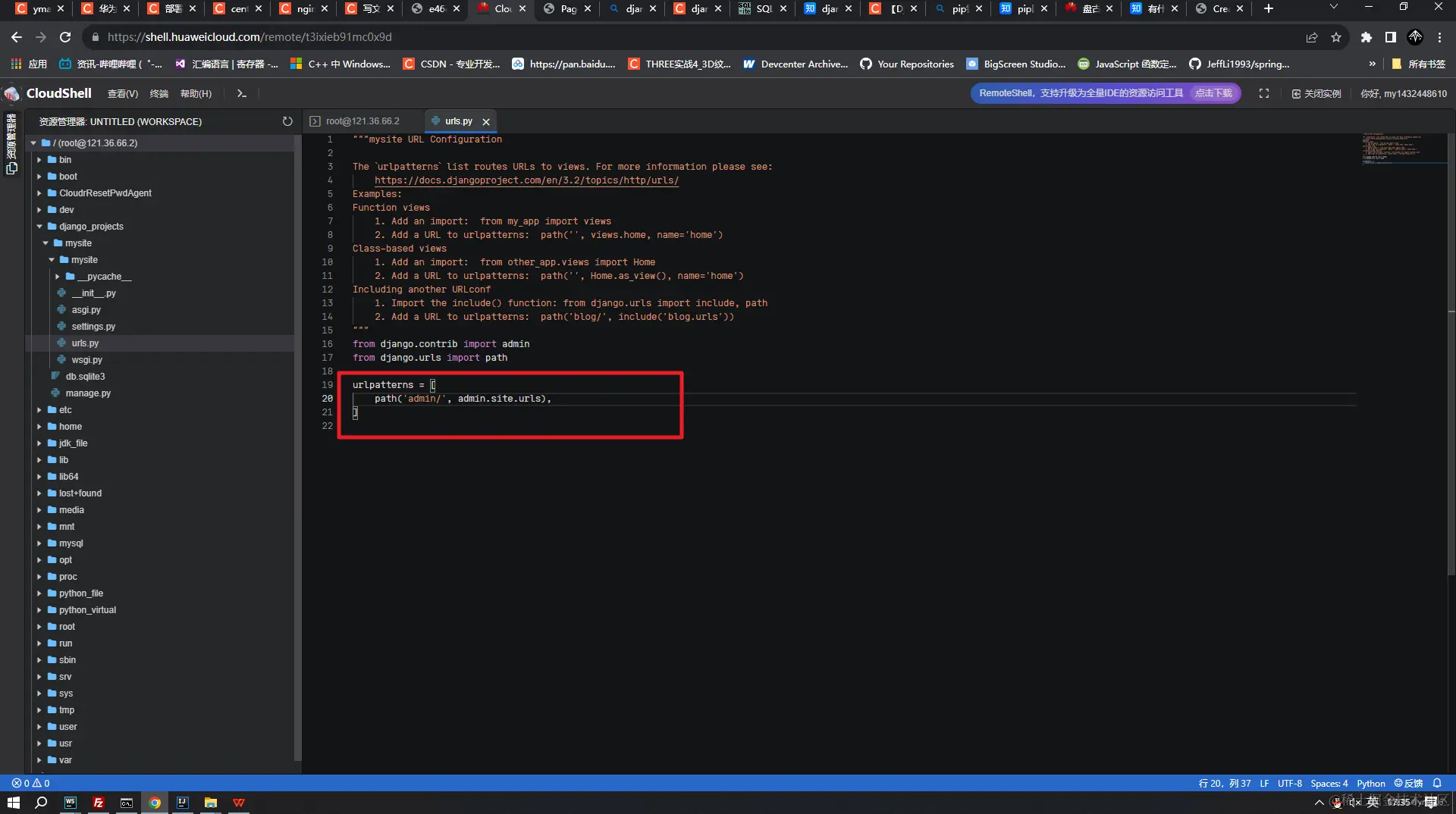
Task: Open all bookmarks folder 所有书签
Action: pos(1419,64)
